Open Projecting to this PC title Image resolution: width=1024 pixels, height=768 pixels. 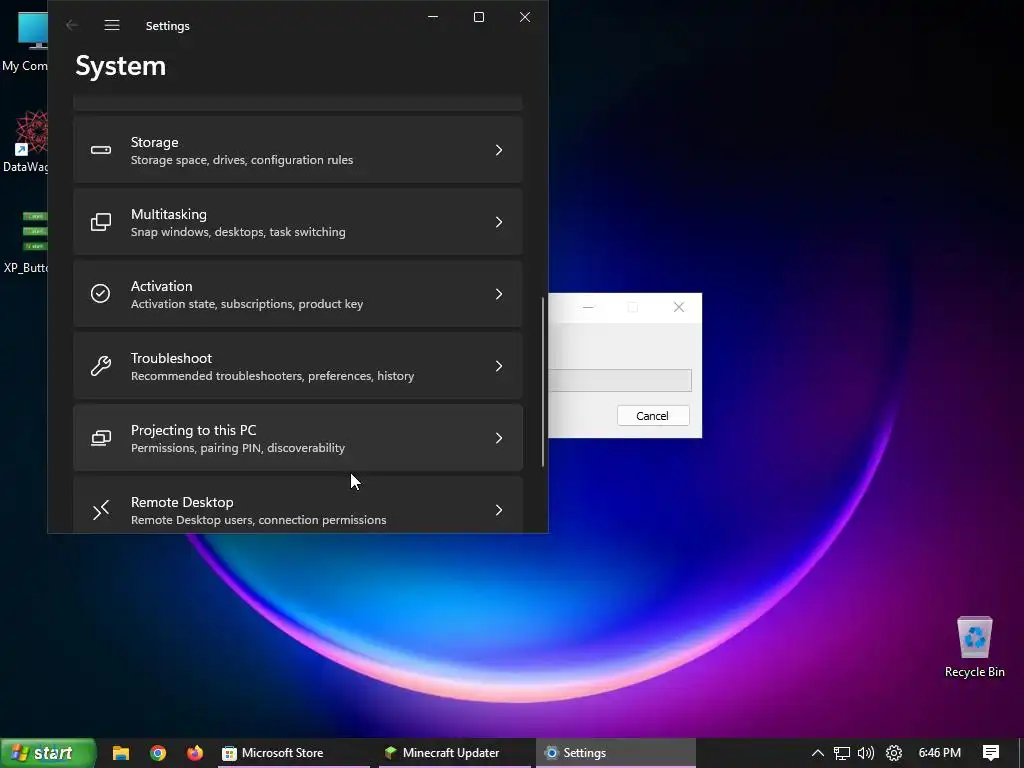(x=193, y=430)
